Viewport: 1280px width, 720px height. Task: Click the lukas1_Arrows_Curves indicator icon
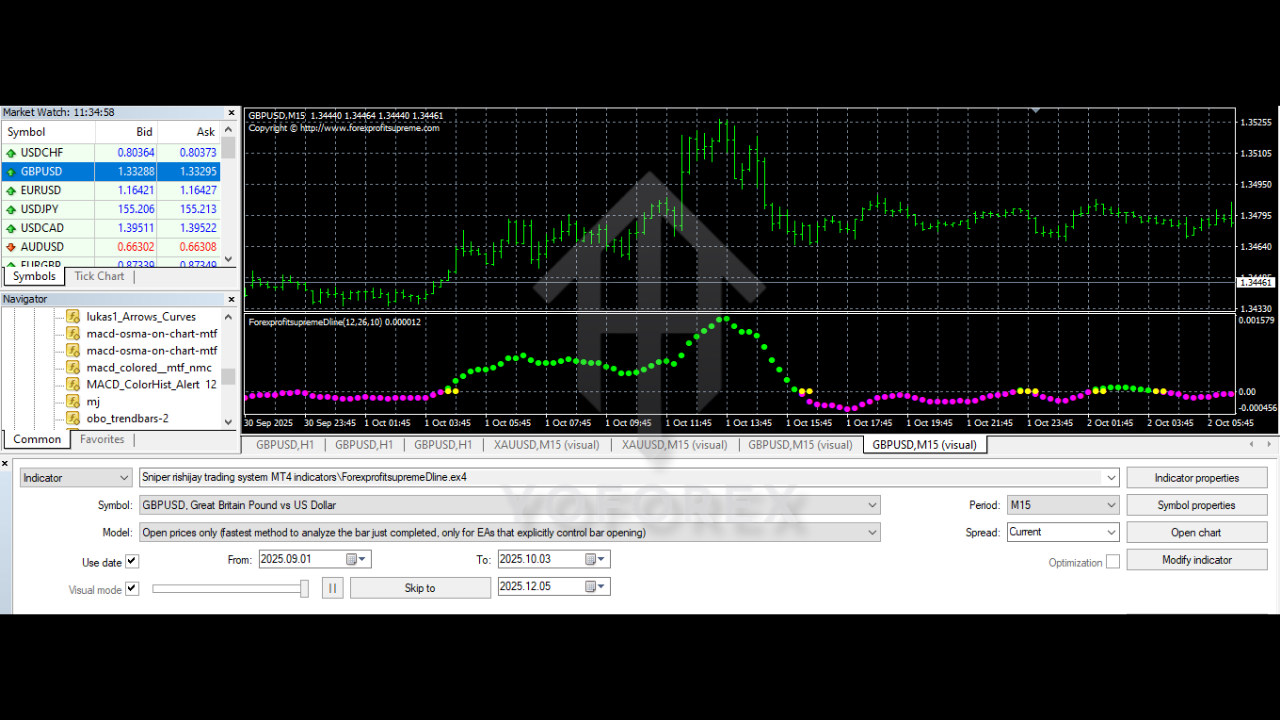tap(73, 316)
